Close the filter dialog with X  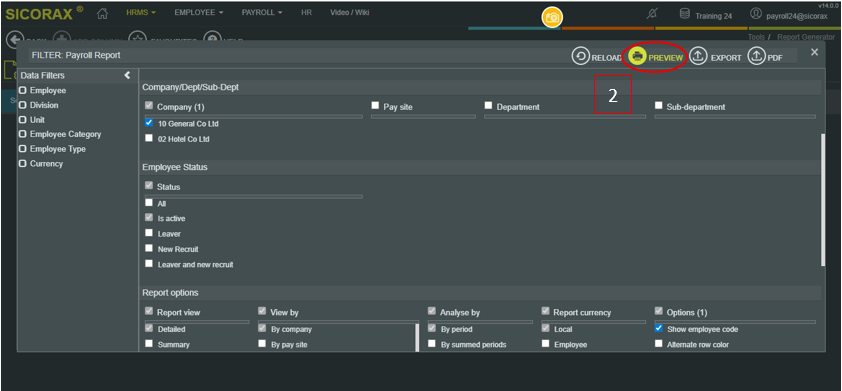(814, 52)
